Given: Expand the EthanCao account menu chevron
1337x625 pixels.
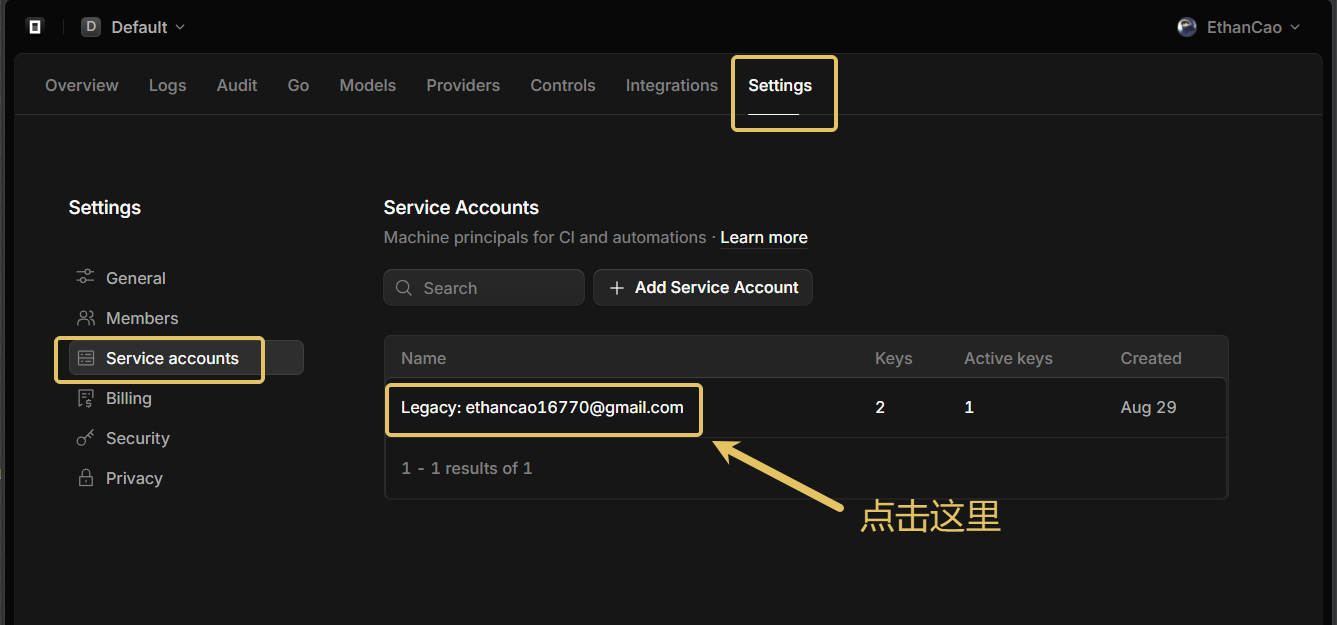Looking at the screenshot, I should 1295,27.
